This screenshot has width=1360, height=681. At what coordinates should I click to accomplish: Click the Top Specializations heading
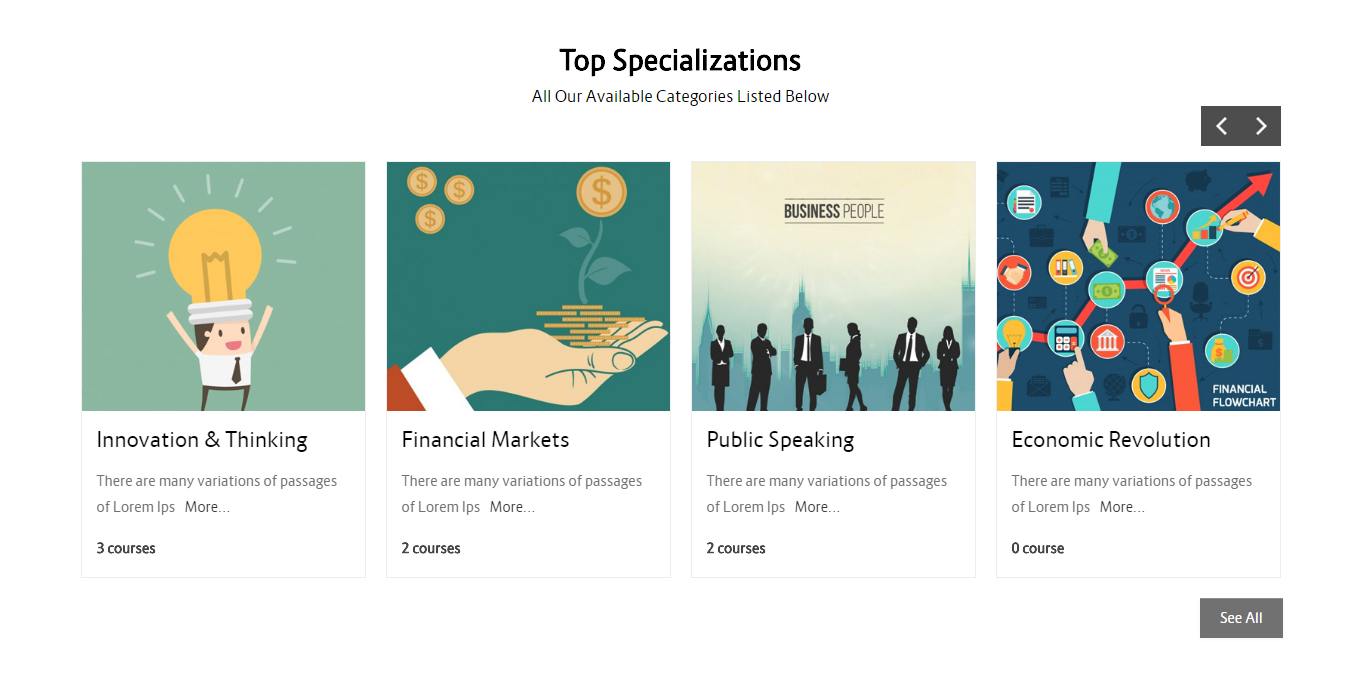[x=680, y=60]
